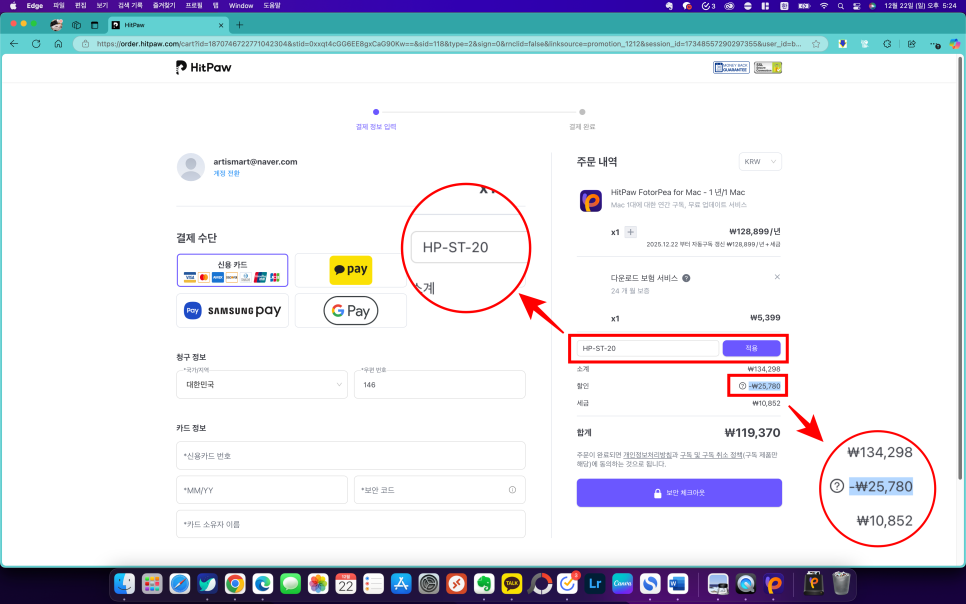Click the page vertical scrollbar
The width and height of the screenshot is (966, 604).
[x=960, y=268]
